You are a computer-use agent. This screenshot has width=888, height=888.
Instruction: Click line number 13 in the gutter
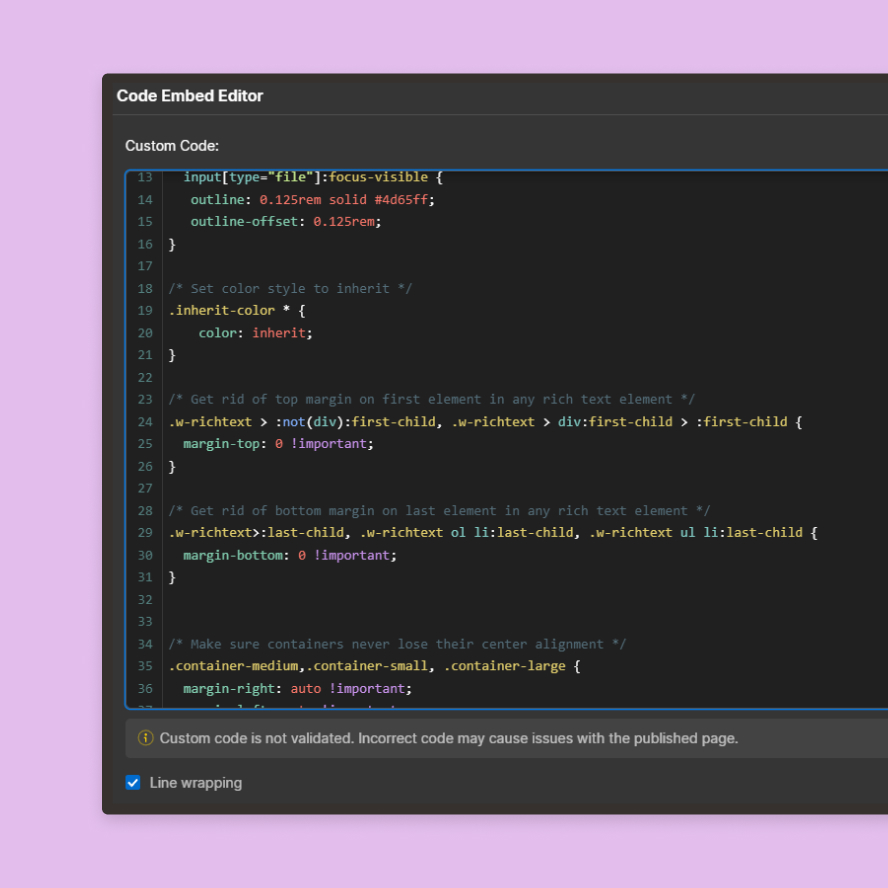tap(145, 177)
